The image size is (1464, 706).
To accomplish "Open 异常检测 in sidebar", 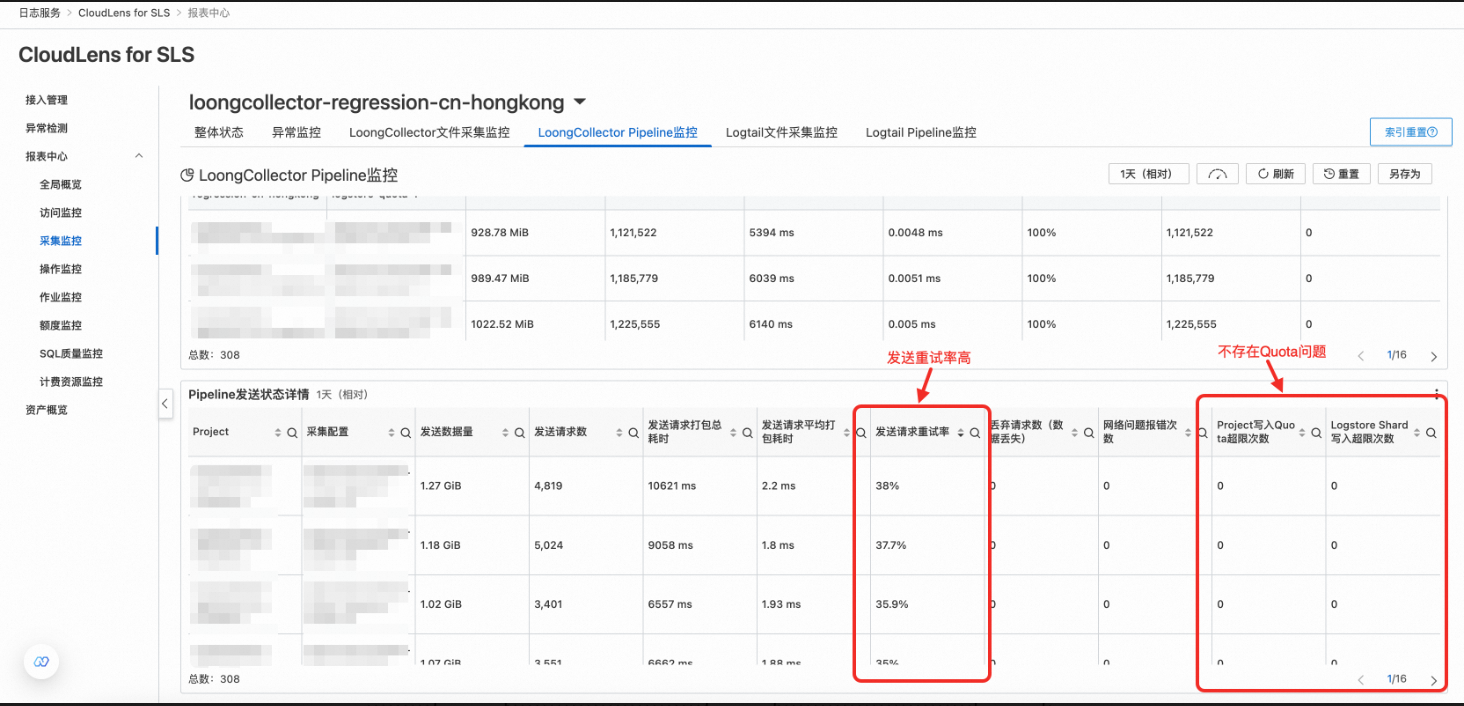I will click(47, 128).
